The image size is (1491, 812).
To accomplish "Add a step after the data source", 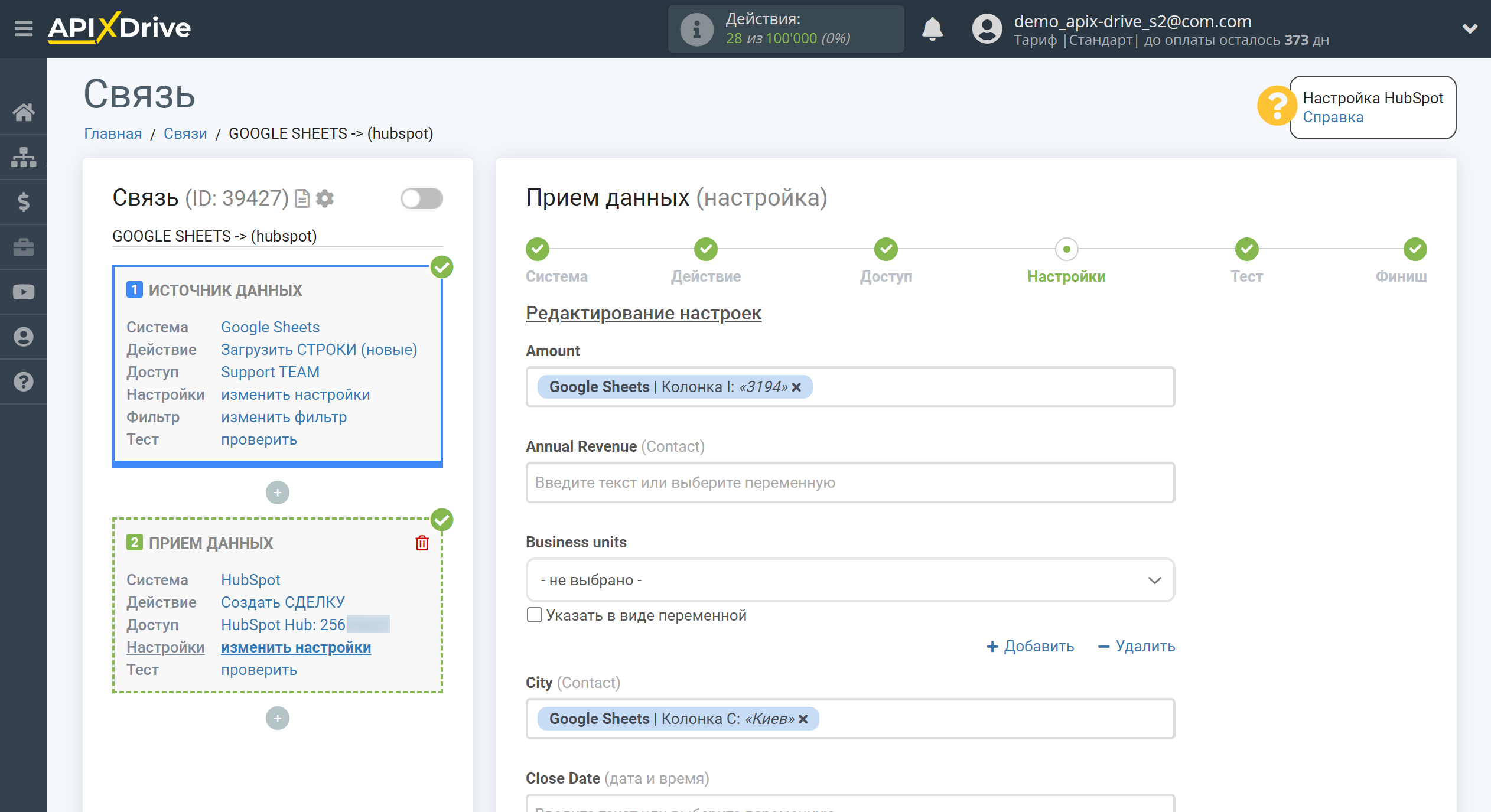I will click(x=278, y=493).
